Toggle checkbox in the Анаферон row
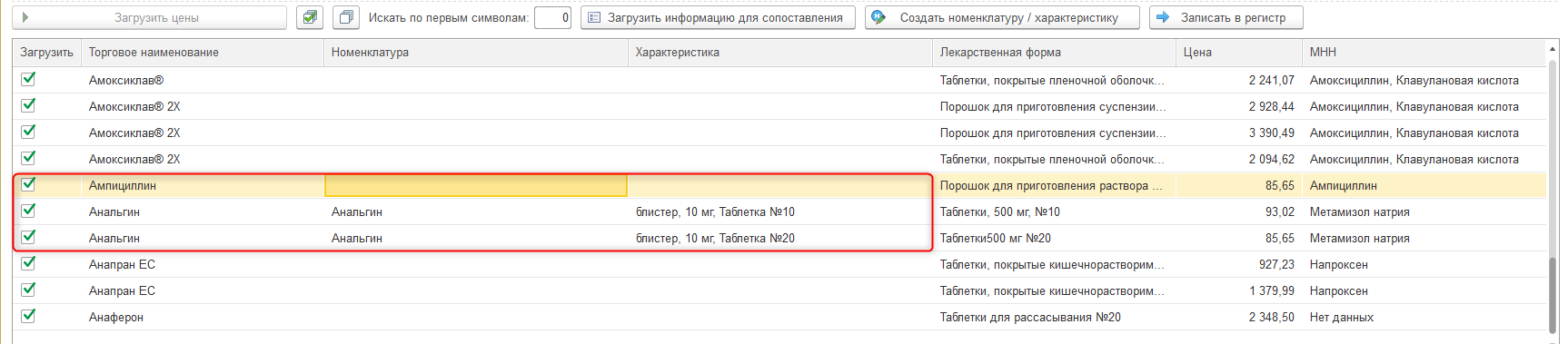Viewport: 1568px width, 344px height. pyautogui.click(x=28, y=316)
